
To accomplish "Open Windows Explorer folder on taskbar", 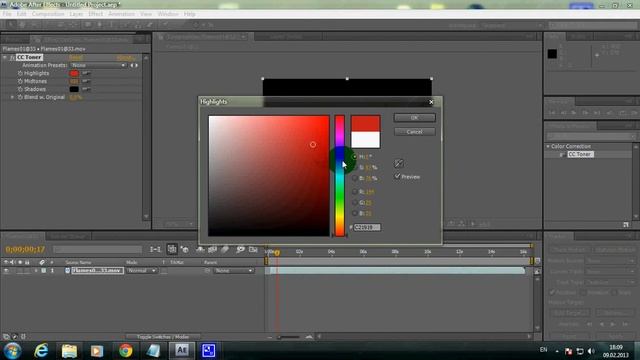I will 69,351.
